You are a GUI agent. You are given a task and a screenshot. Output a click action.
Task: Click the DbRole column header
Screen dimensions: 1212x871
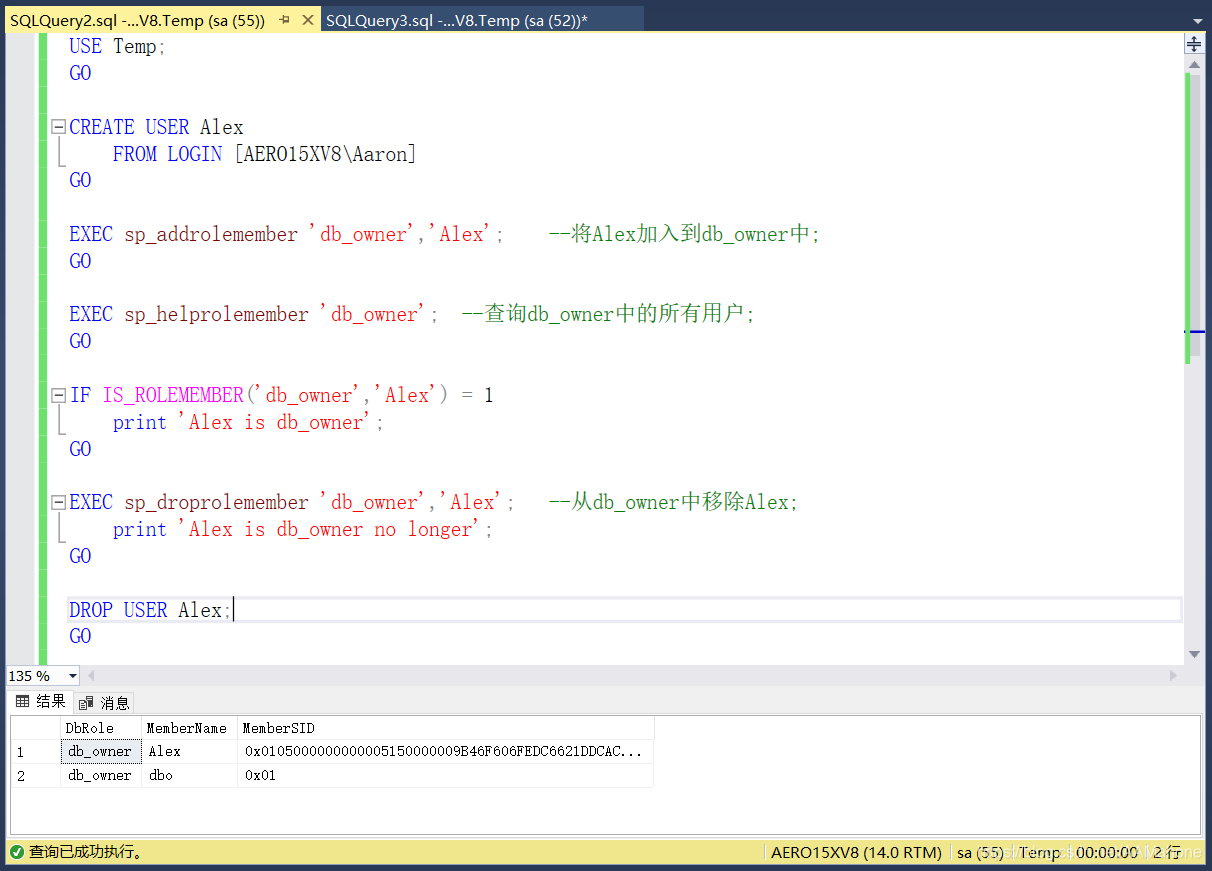[101, 728]
